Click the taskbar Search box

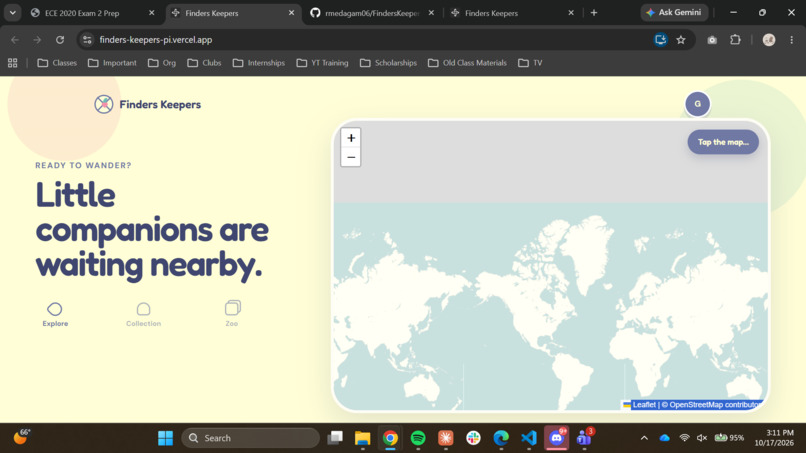(x=250, y=438)
